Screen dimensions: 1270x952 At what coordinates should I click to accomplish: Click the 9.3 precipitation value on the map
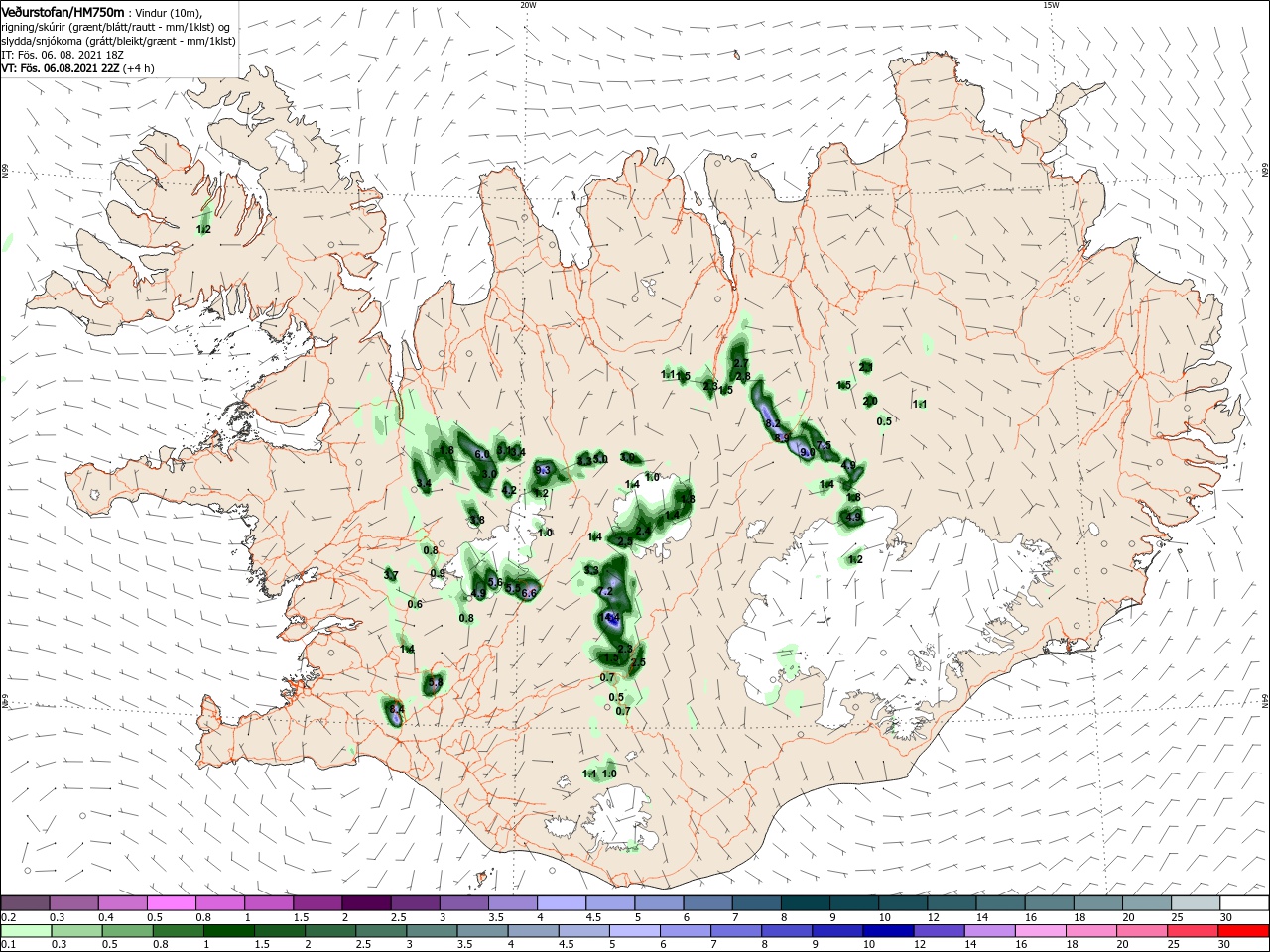(x=543, y=470)
